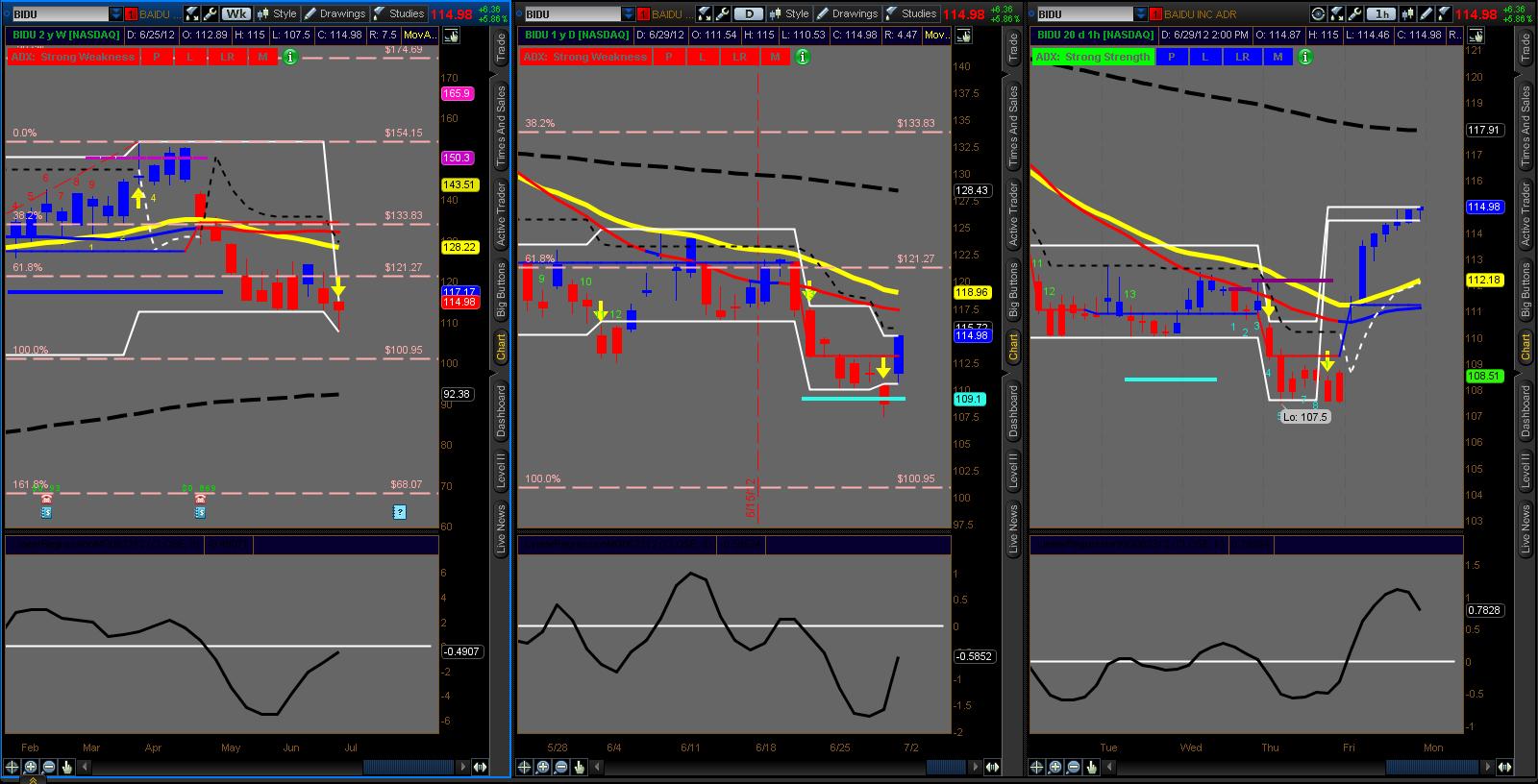The height and width of the screenshot is (784, 1538).
Task: Click the circular sync icon on 1h chart
Action: click(x=1318, y=13)
